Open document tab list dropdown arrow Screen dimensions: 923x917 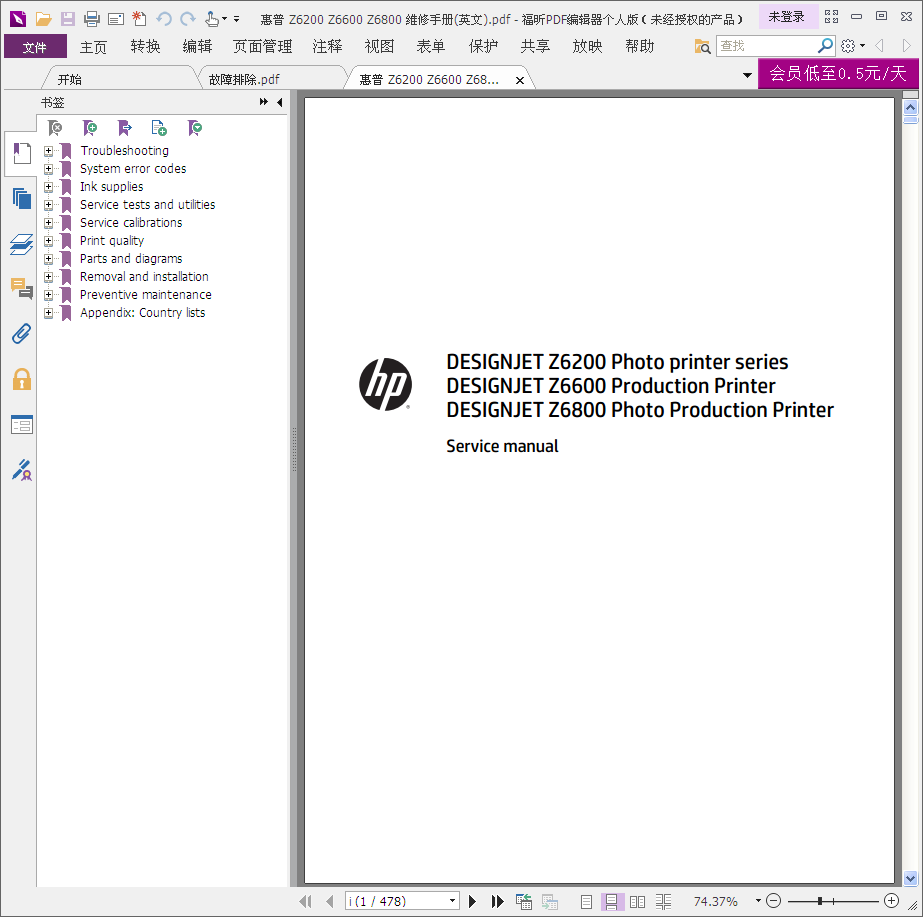(747, 75)
